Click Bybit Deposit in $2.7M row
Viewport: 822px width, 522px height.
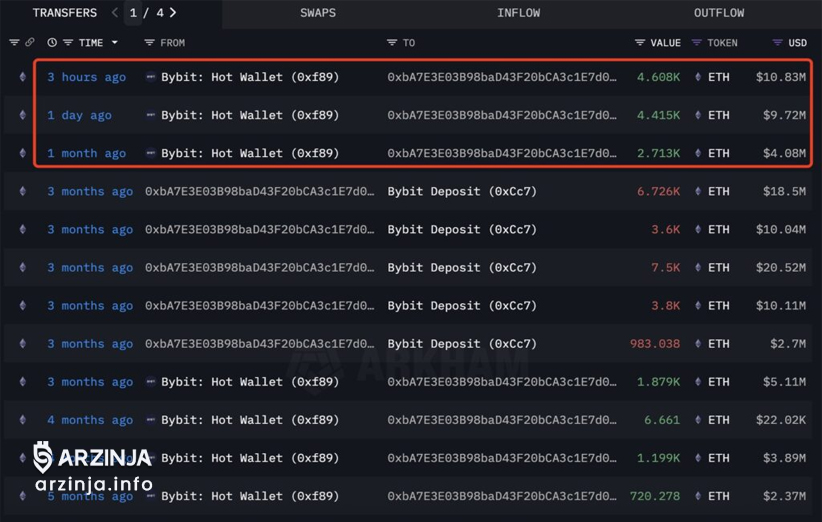point(462,344)
